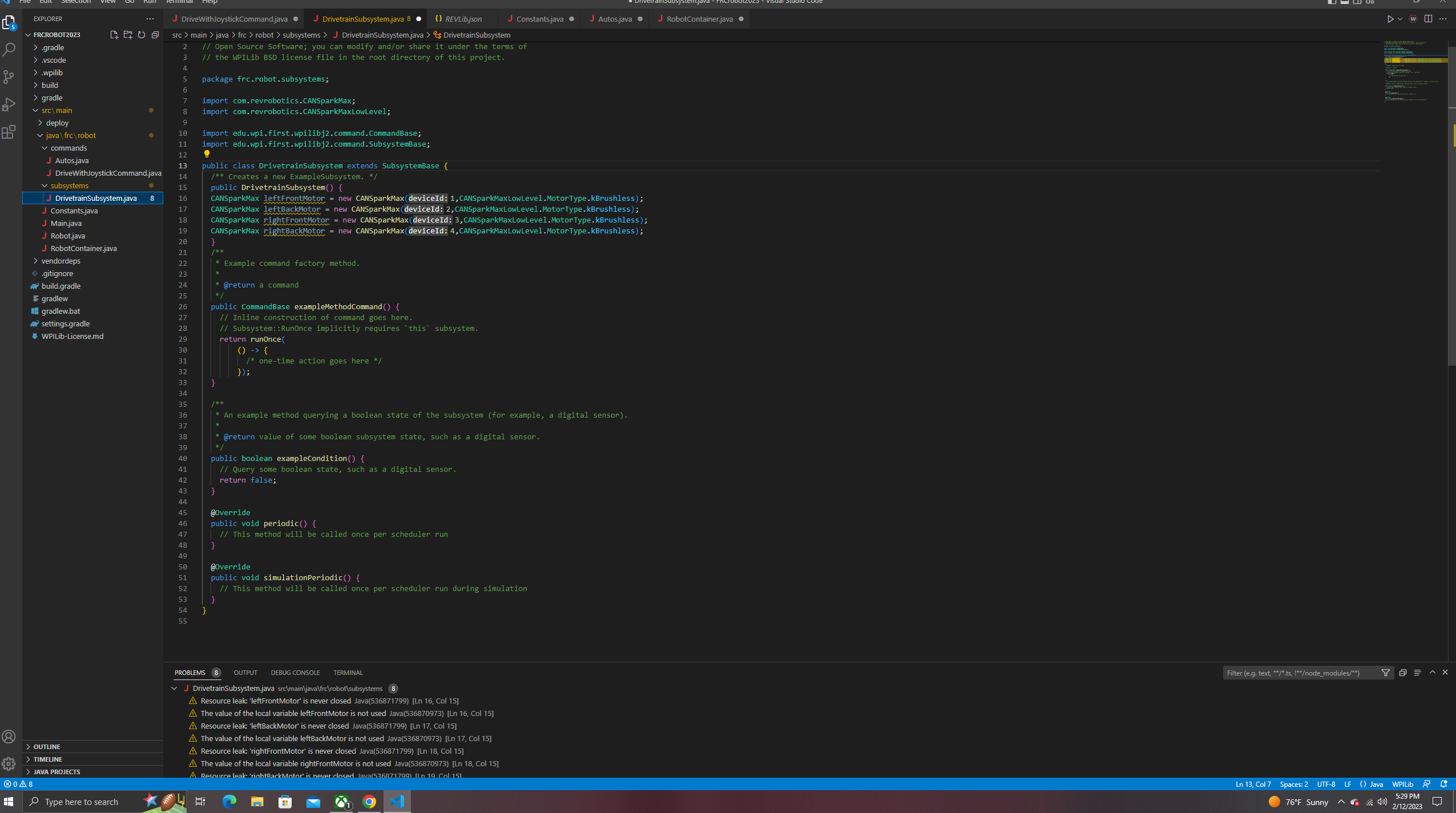Click the WPILib icon in editor toolbar
Screen dimensions: 1456x813
1413,19
